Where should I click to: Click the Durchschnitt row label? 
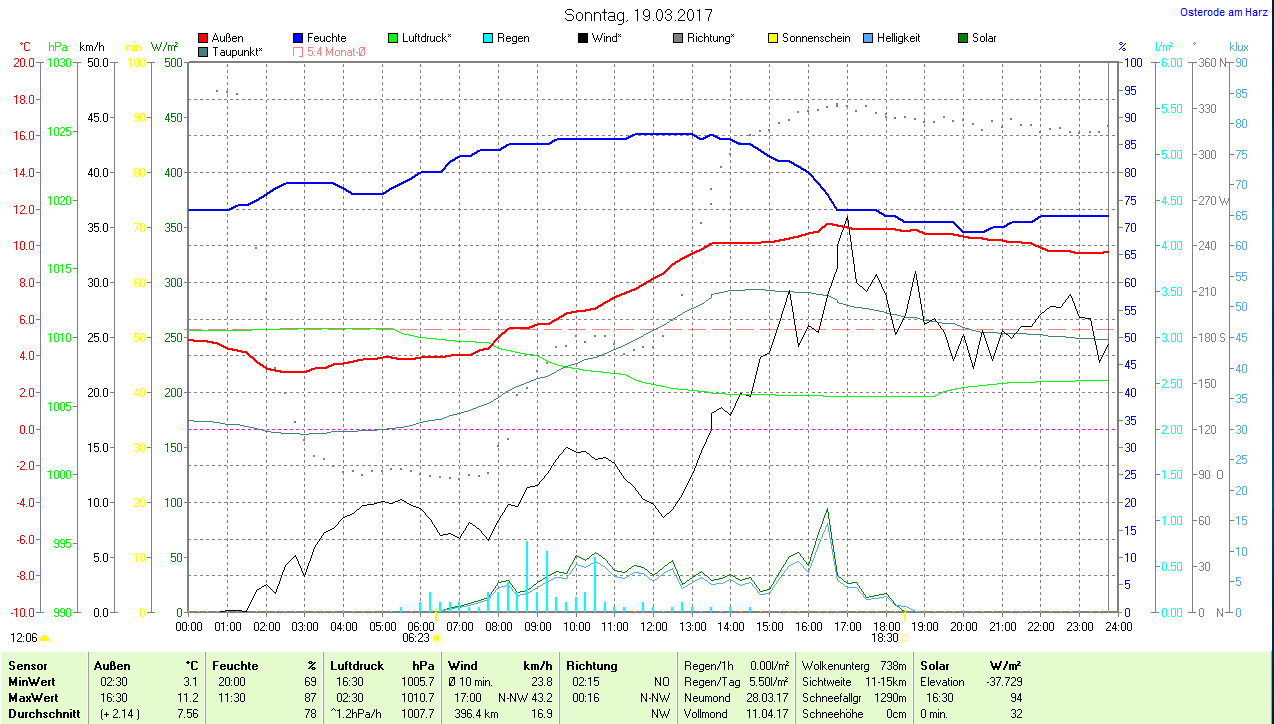(x=40, y=714)
